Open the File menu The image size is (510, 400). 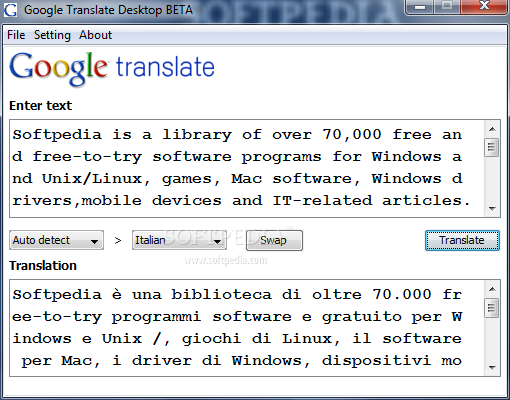coord(16,35)
